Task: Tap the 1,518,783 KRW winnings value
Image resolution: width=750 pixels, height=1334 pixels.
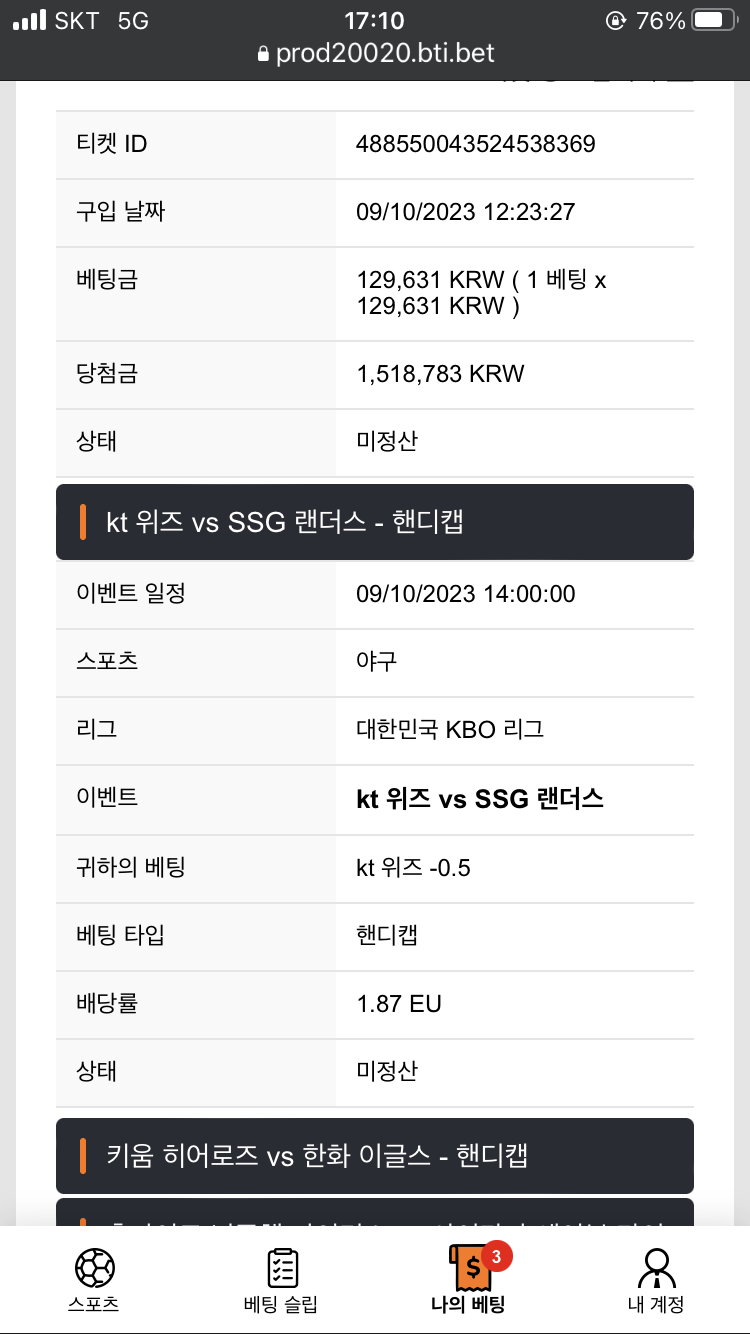Action: pyautogui.click(x=440, y=374)
